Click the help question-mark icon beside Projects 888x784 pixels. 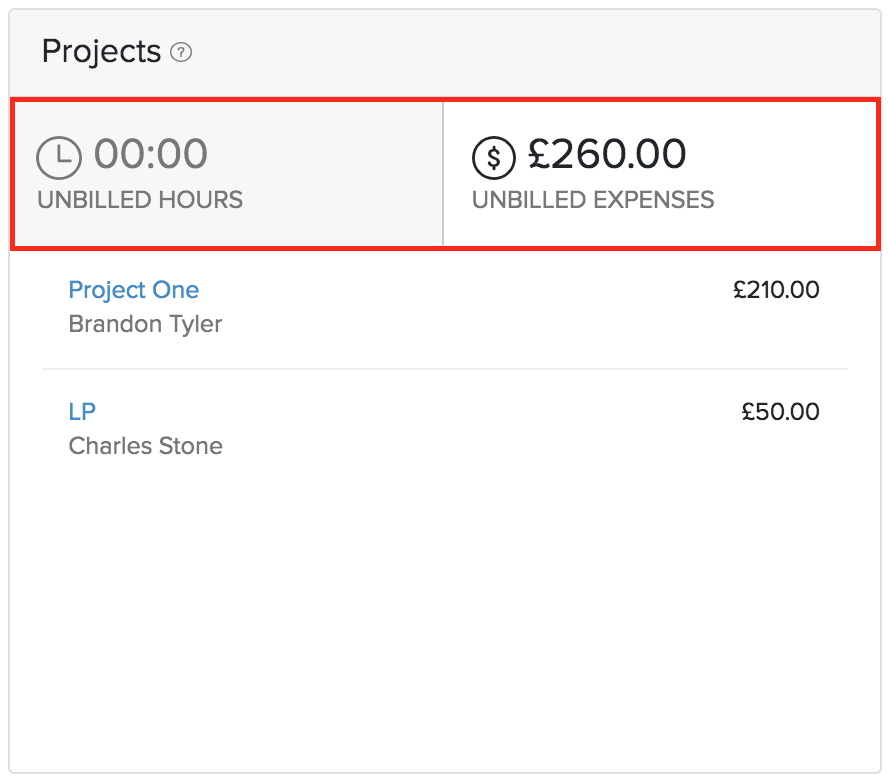[181, 53]
